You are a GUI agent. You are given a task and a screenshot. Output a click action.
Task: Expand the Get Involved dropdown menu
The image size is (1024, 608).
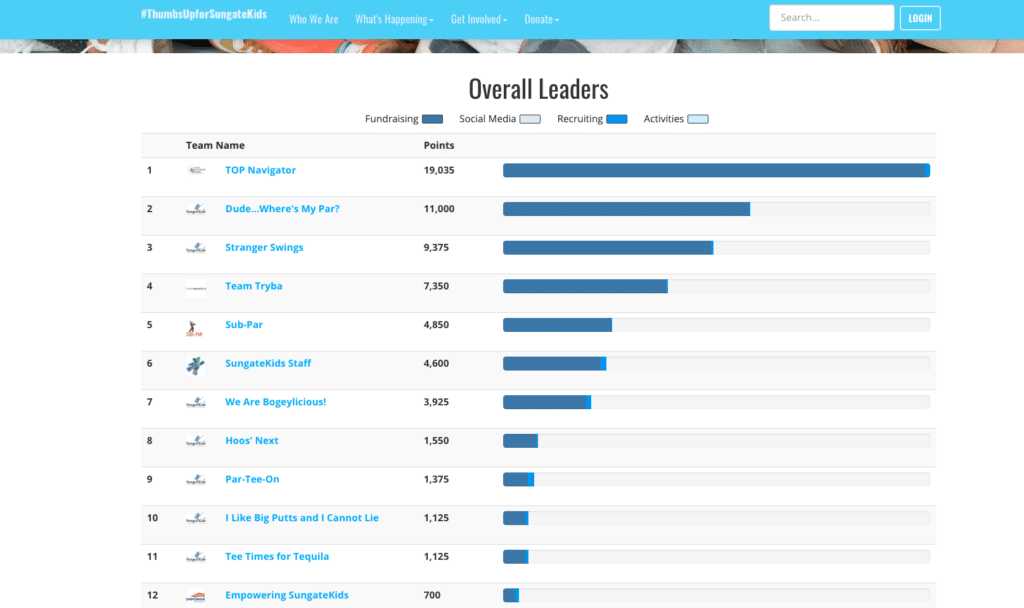(479, 20)
